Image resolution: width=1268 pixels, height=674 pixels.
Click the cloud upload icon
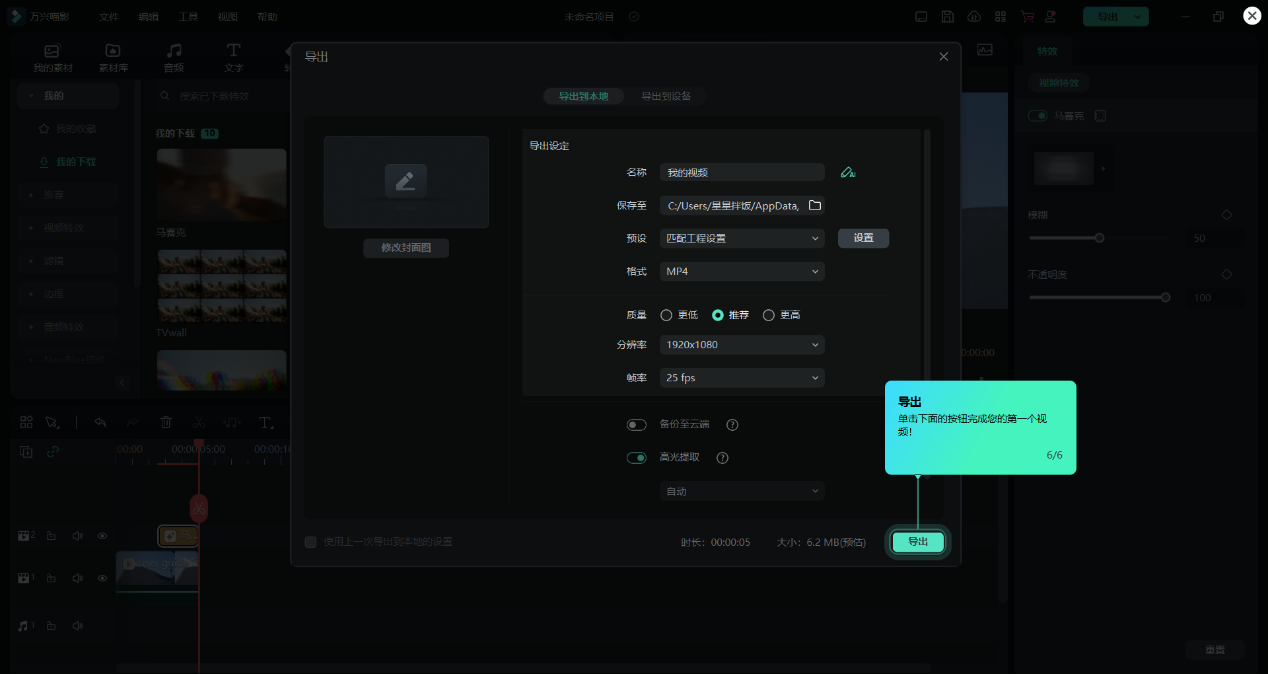coord(974,17)
